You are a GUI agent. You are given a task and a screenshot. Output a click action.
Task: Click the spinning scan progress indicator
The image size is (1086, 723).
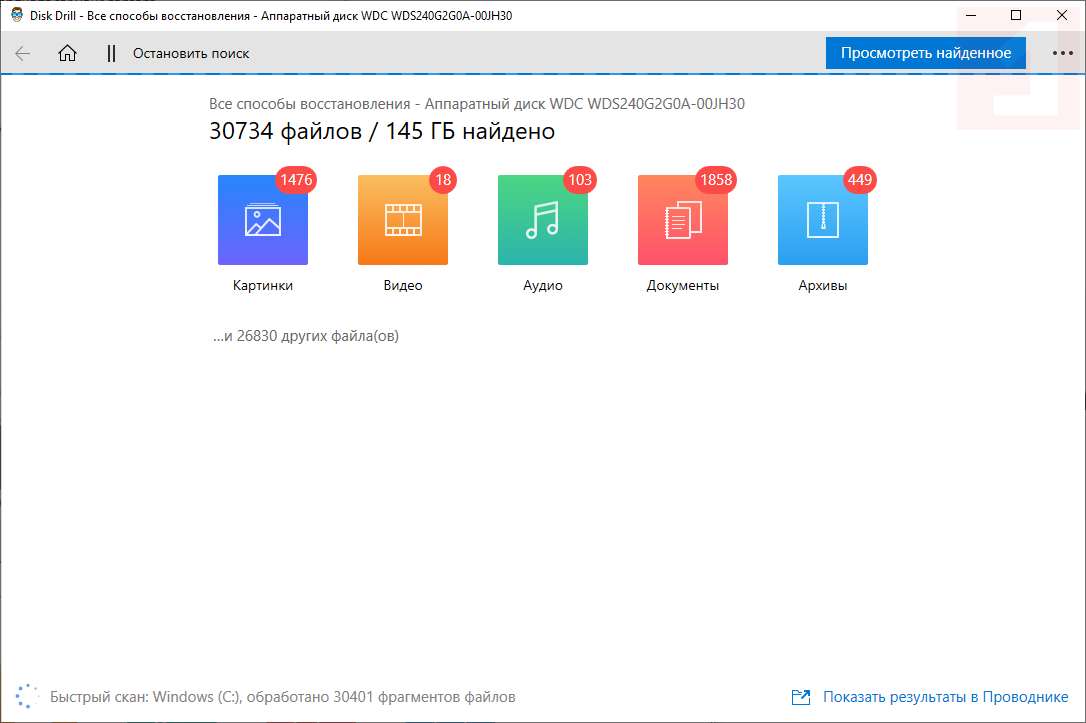(x=26, y=697)
